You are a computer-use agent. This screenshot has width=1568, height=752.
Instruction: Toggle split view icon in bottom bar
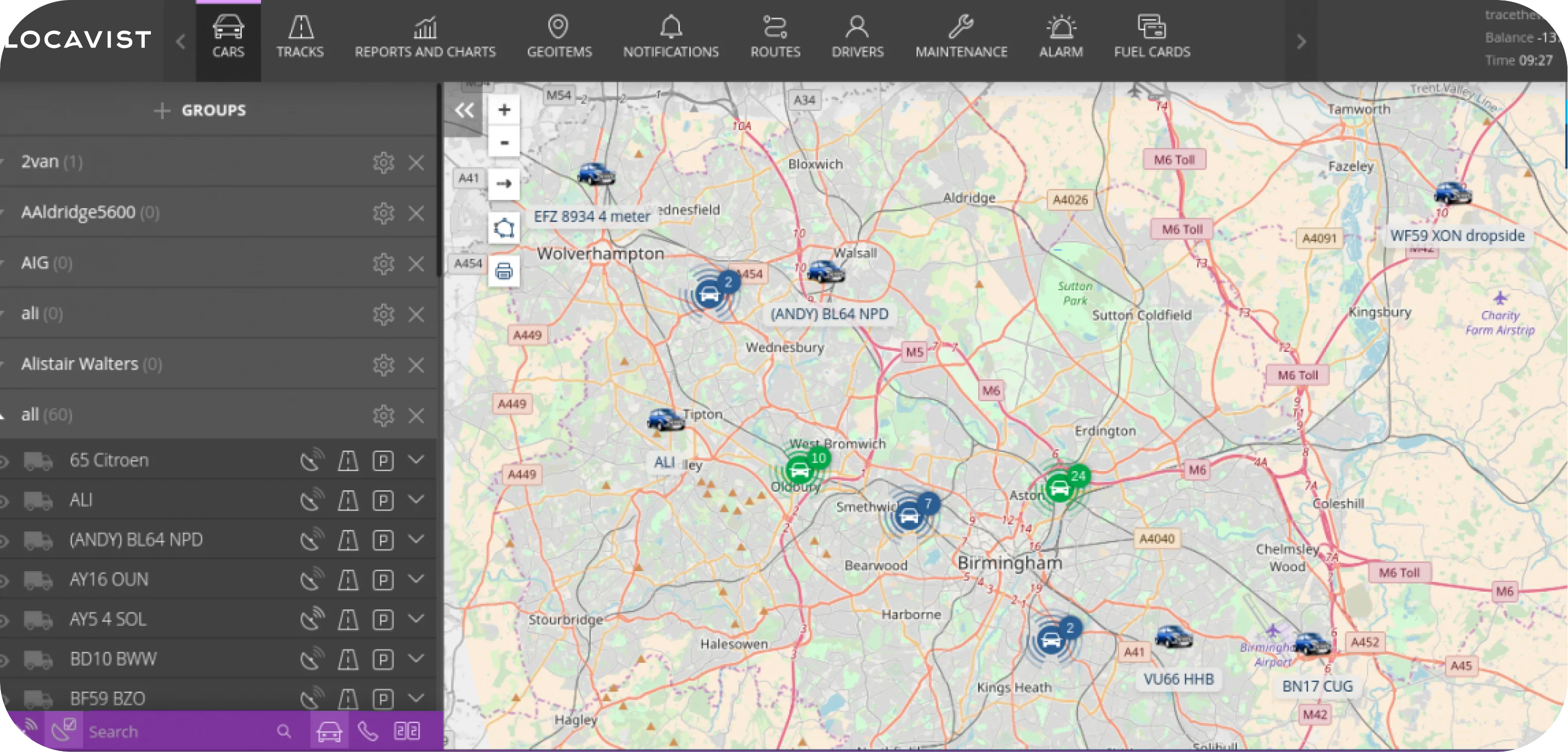406,731
